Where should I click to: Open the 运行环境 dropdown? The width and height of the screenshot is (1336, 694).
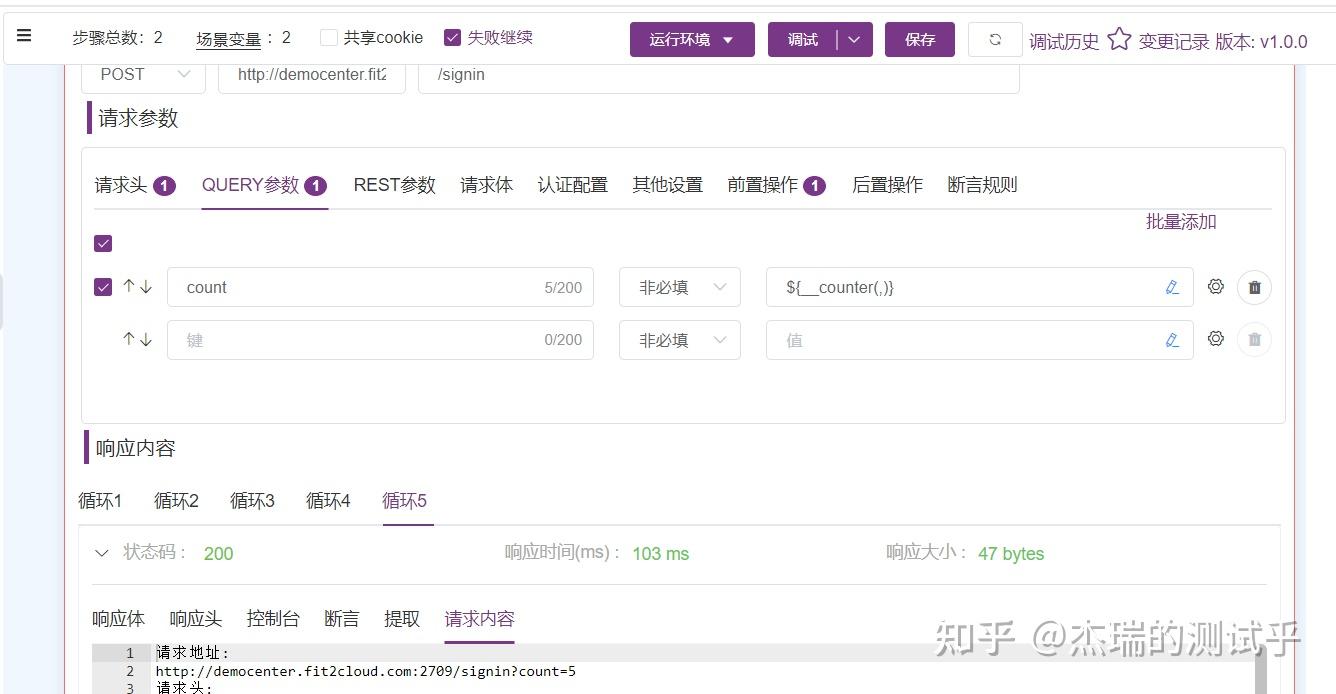[x=692, y=41]
